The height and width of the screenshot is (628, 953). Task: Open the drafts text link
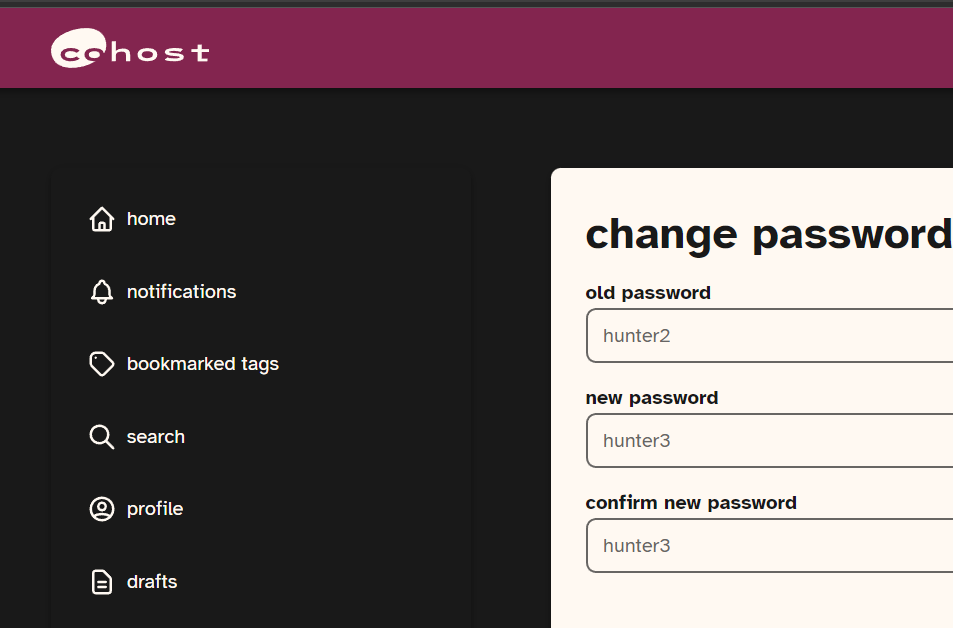[x=152, y=582]
